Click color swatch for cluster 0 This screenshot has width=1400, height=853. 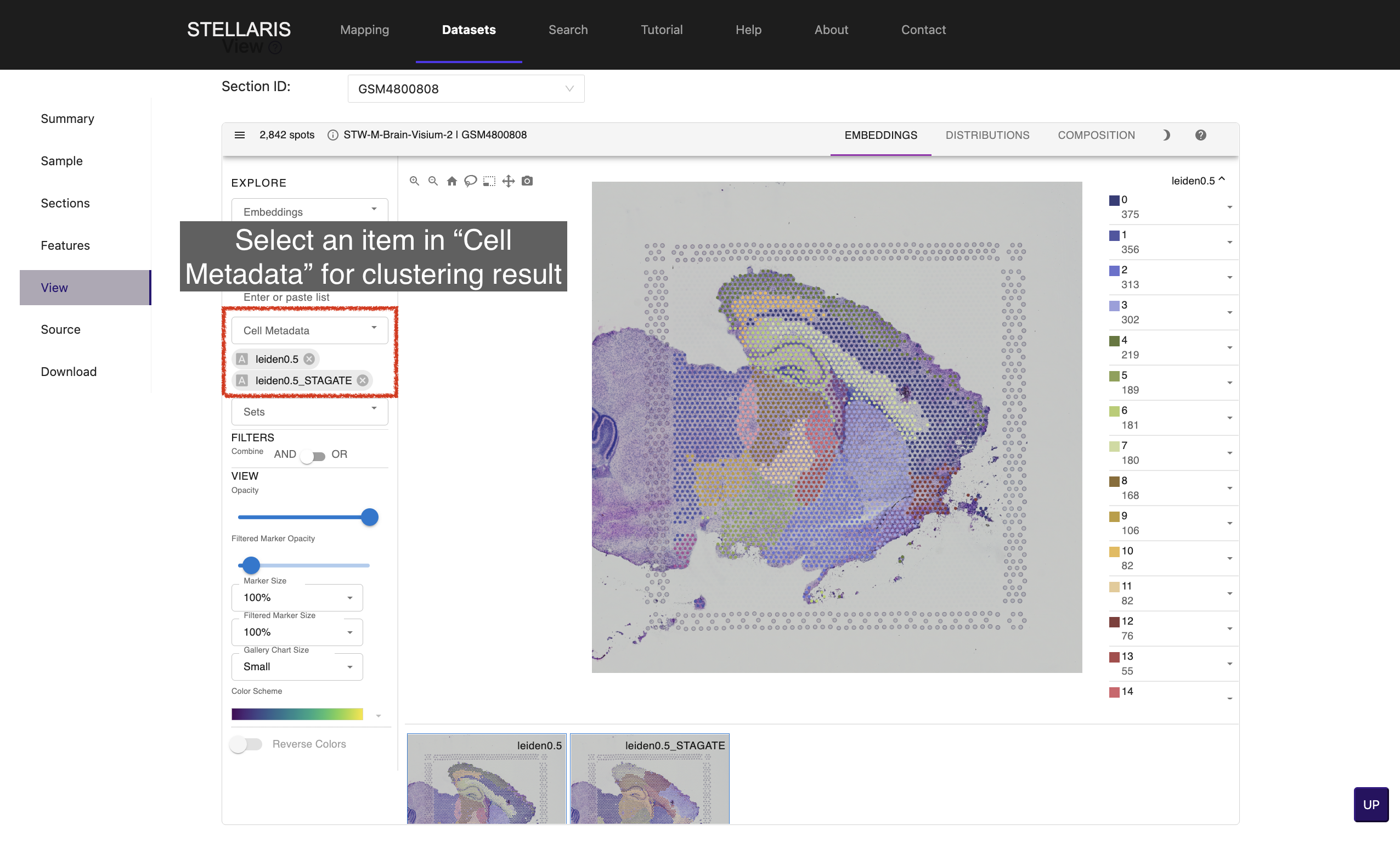[x=1114, y=200]
